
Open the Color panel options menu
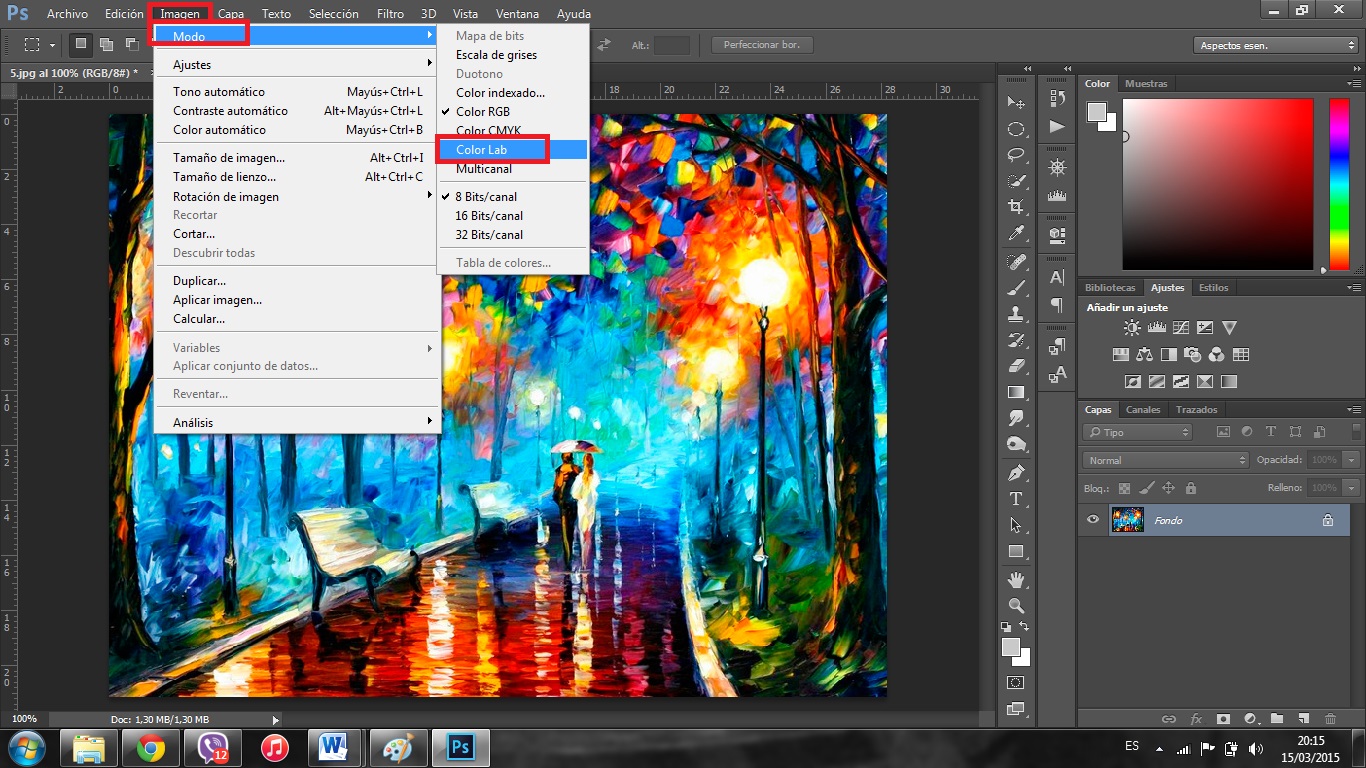pos(1354,84)
